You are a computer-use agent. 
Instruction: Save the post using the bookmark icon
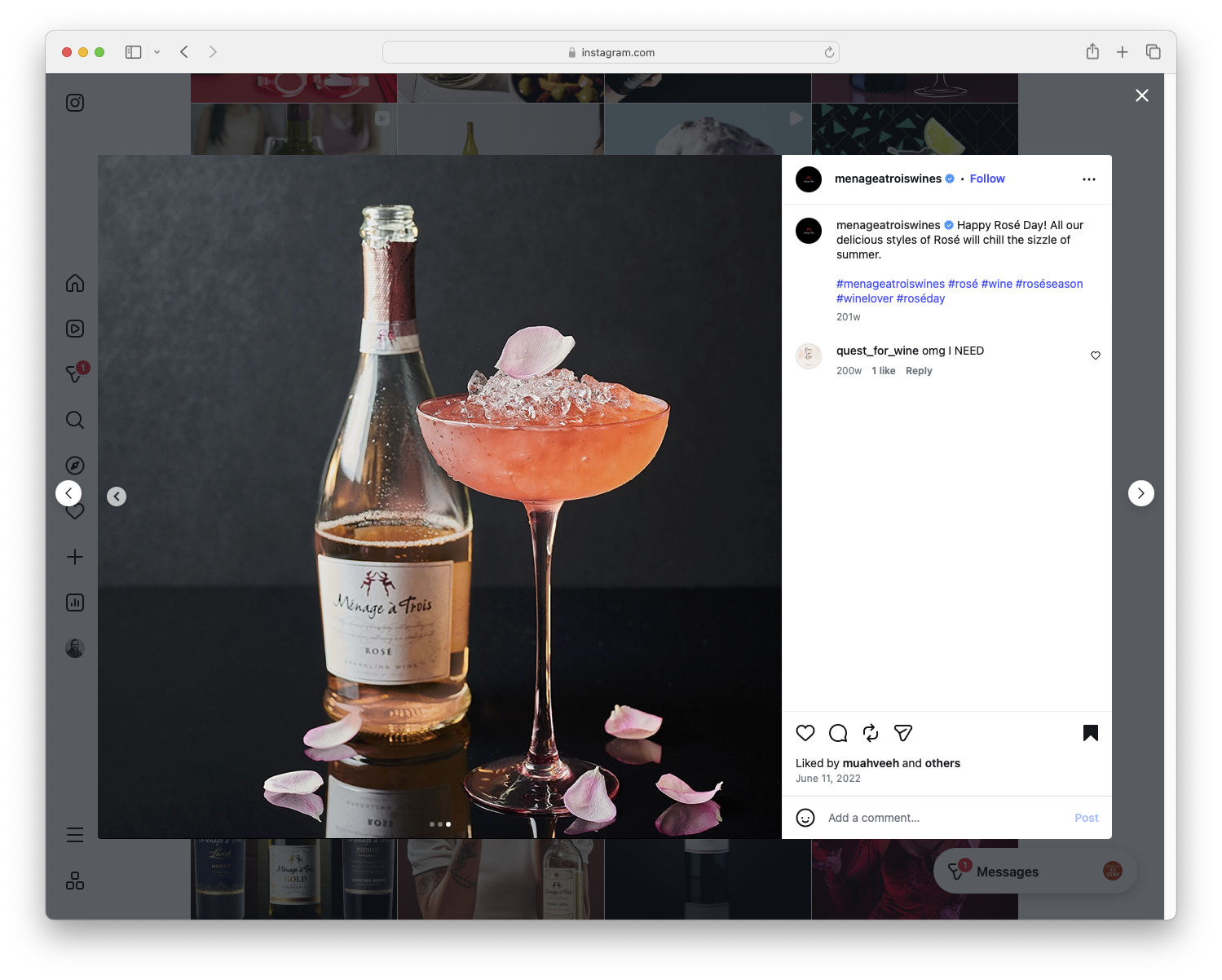[1090, 733]
